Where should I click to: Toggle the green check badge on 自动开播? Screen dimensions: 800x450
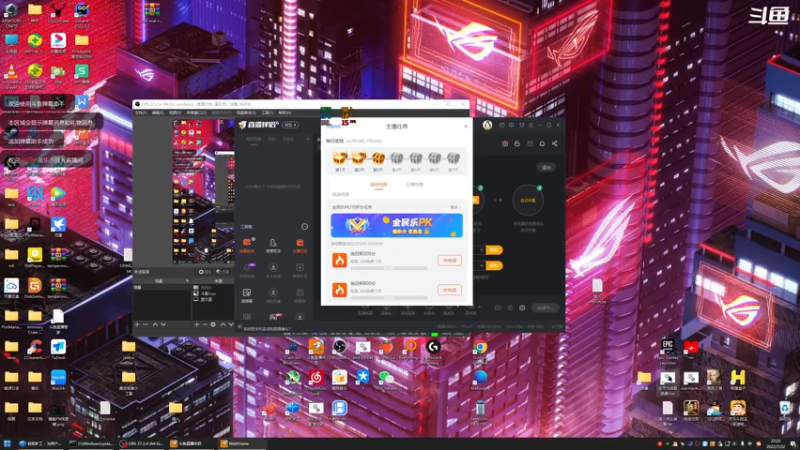pyautogui.click(x=539, y=188)
